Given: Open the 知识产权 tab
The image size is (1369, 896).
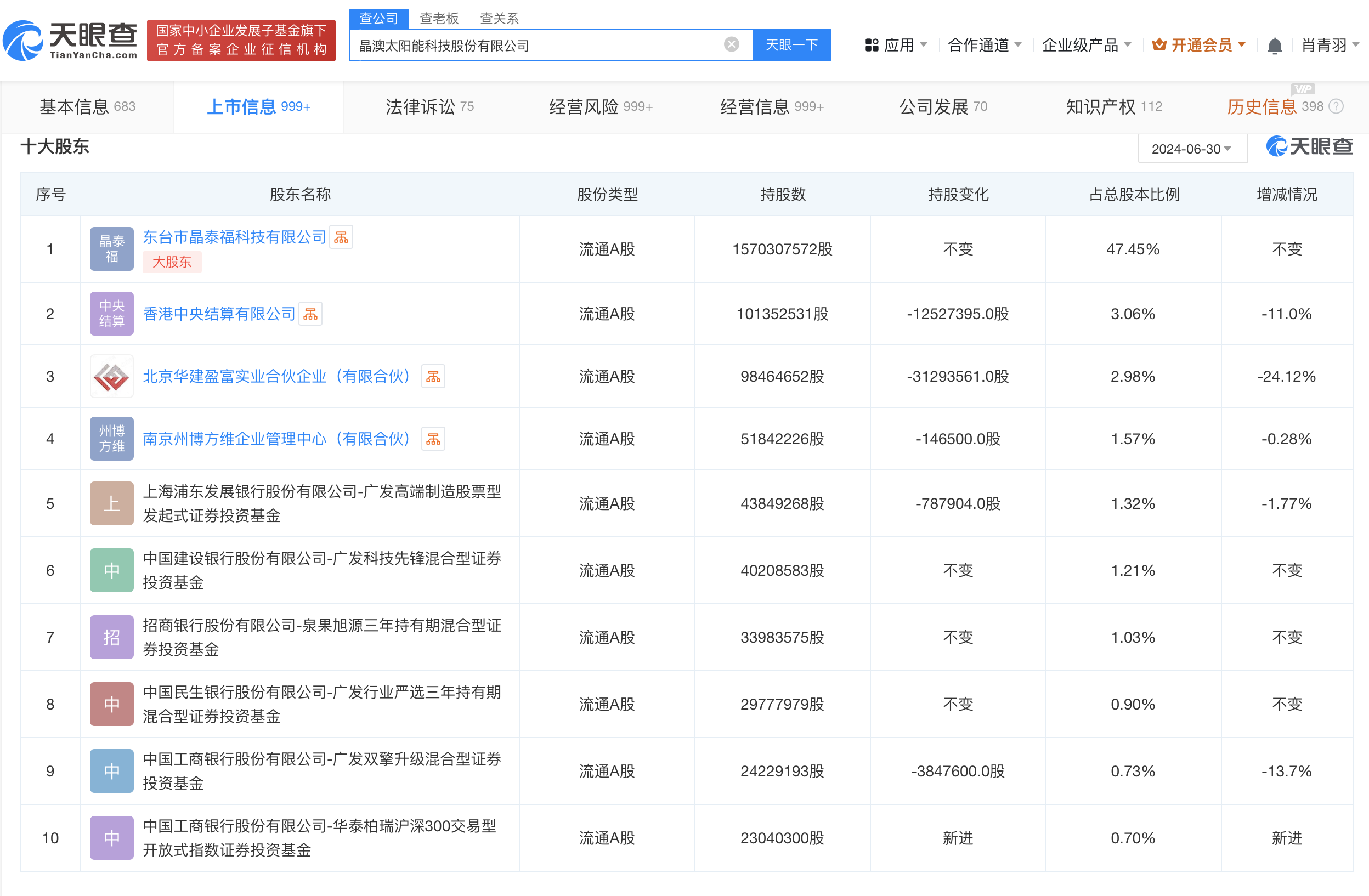Looking at the screenshot, I should tap(1113, 107).
